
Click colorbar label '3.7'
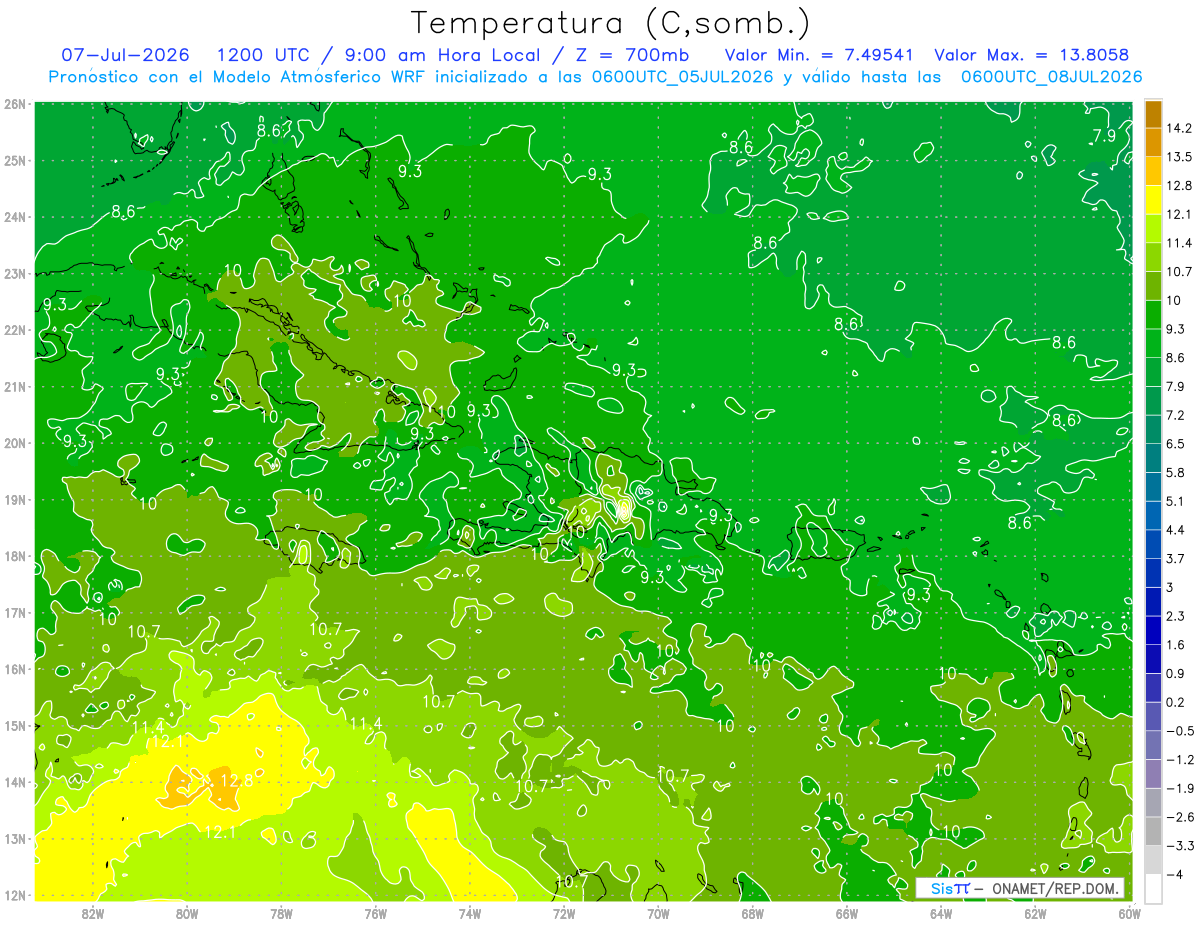click(1176, 558)
